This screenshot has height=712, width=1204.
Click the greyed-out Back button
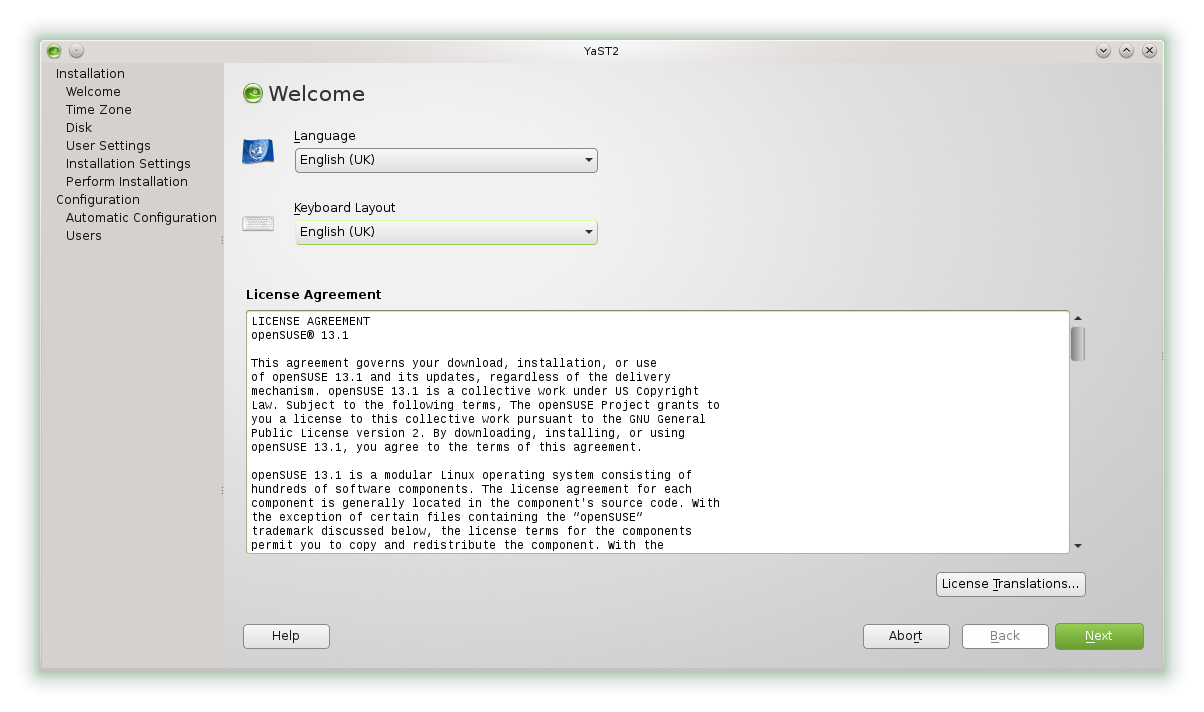pyautogui.click(x=1005, y=636)
